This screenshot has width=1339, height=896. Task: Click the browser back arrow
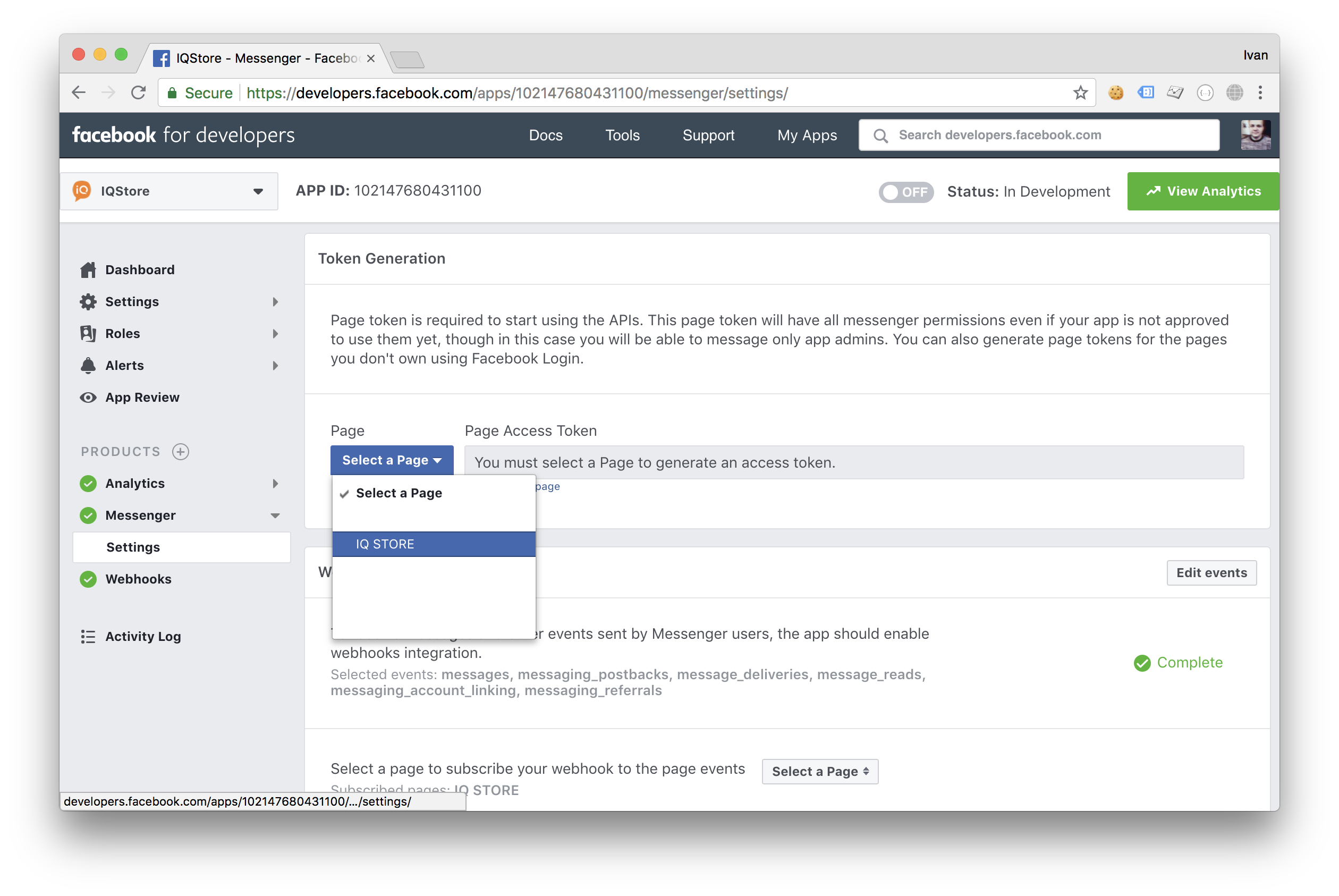(79, 92)
